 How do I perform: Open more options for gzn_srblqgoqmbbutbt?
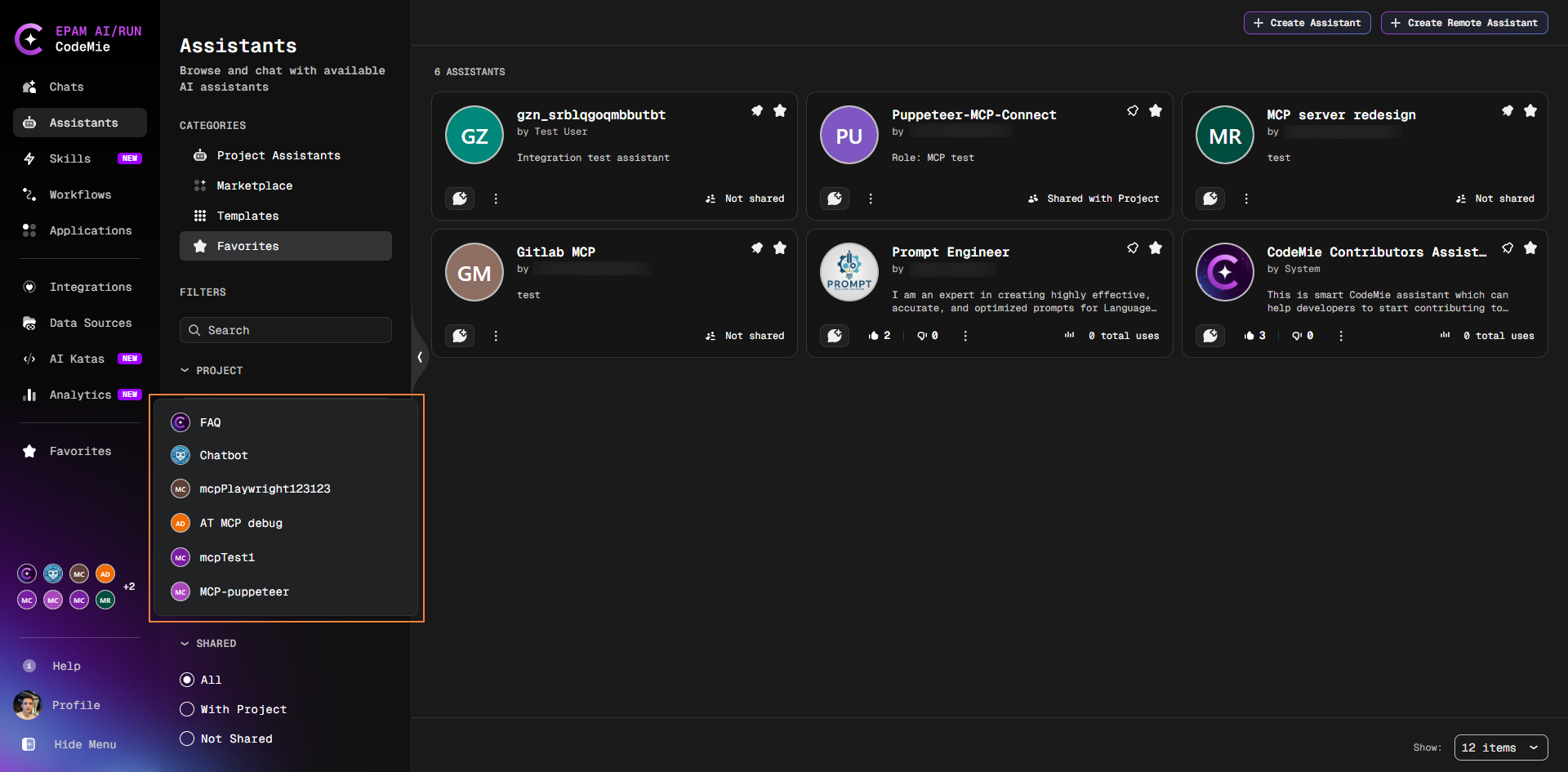pos(496,199)
